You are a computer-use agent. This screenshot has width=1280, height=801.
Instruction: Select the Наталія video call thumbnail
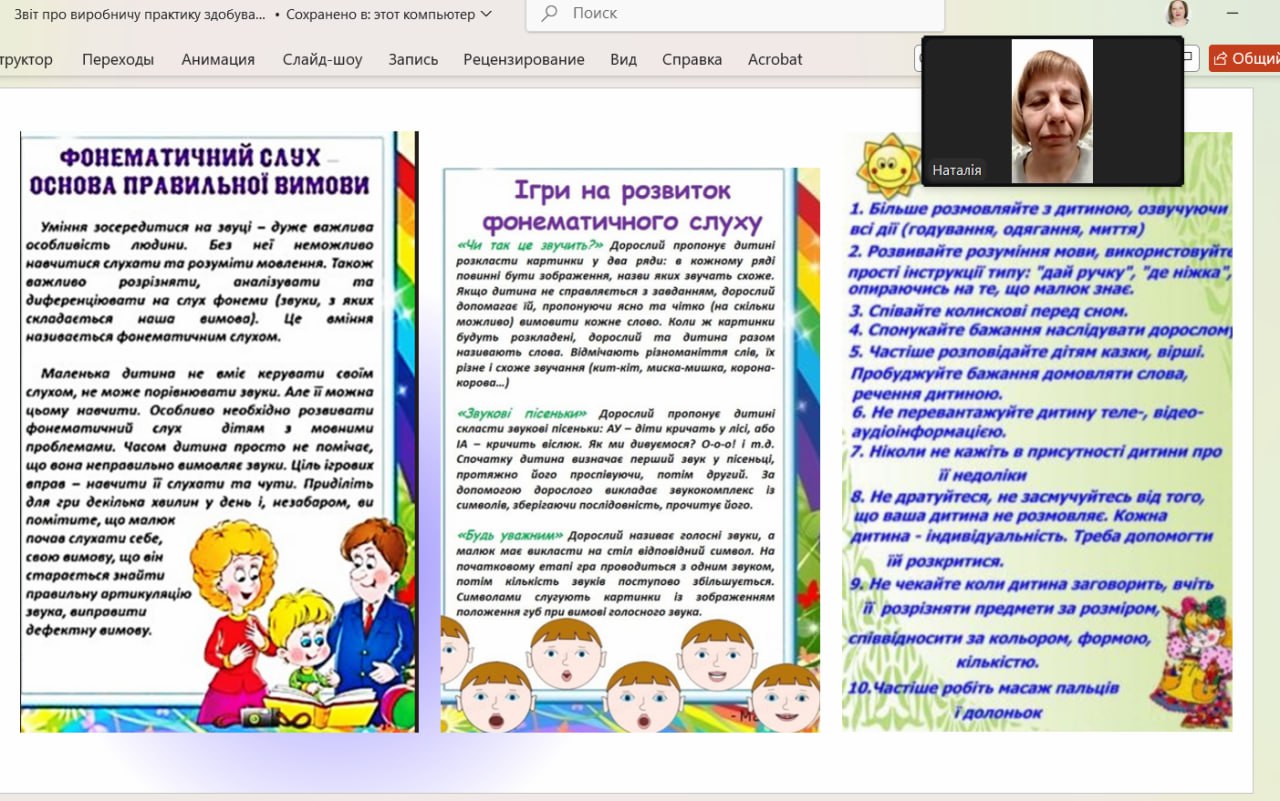(x=1052, y=111)
